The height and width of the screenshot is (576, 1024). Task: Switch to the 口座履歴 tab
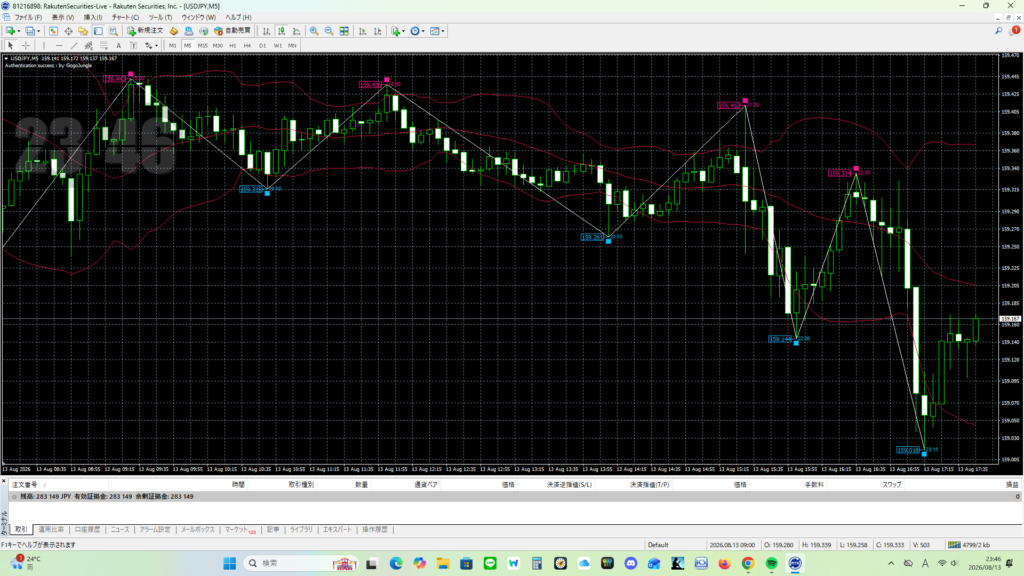pyautogui.click(x=87, y=530)
